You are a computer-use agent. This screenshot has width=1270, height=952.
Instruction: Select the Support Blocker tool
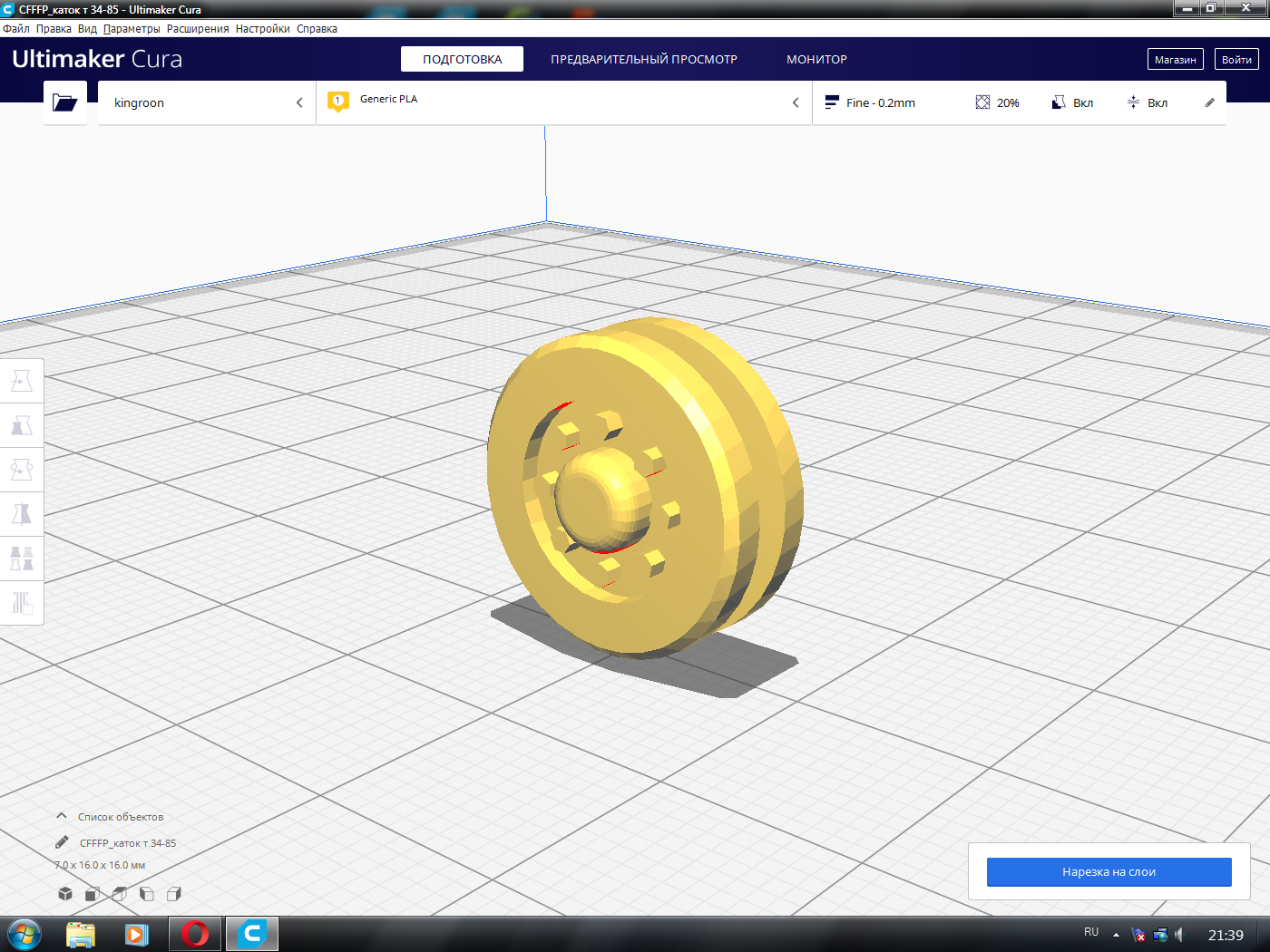pyautogui.click(x=22, y=603)
